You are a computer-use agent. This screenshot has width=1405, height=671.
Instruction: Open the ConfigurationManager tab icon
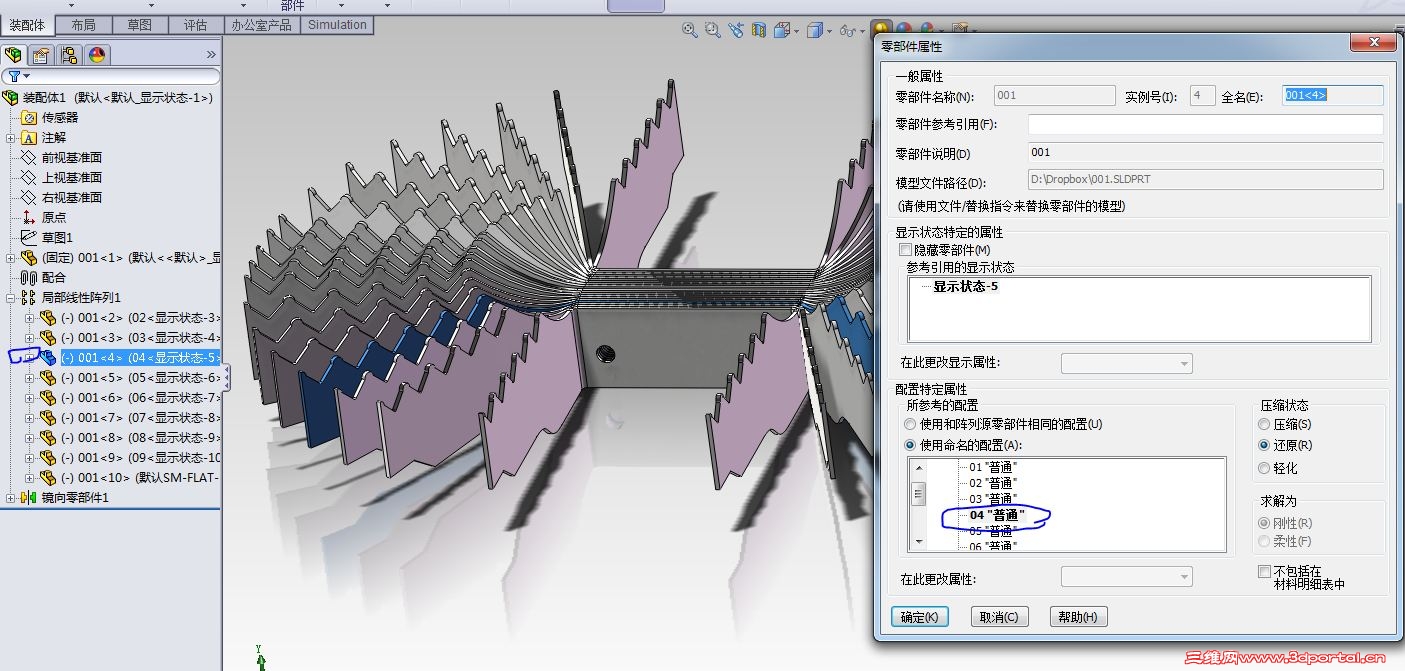(x=69, y=54)
